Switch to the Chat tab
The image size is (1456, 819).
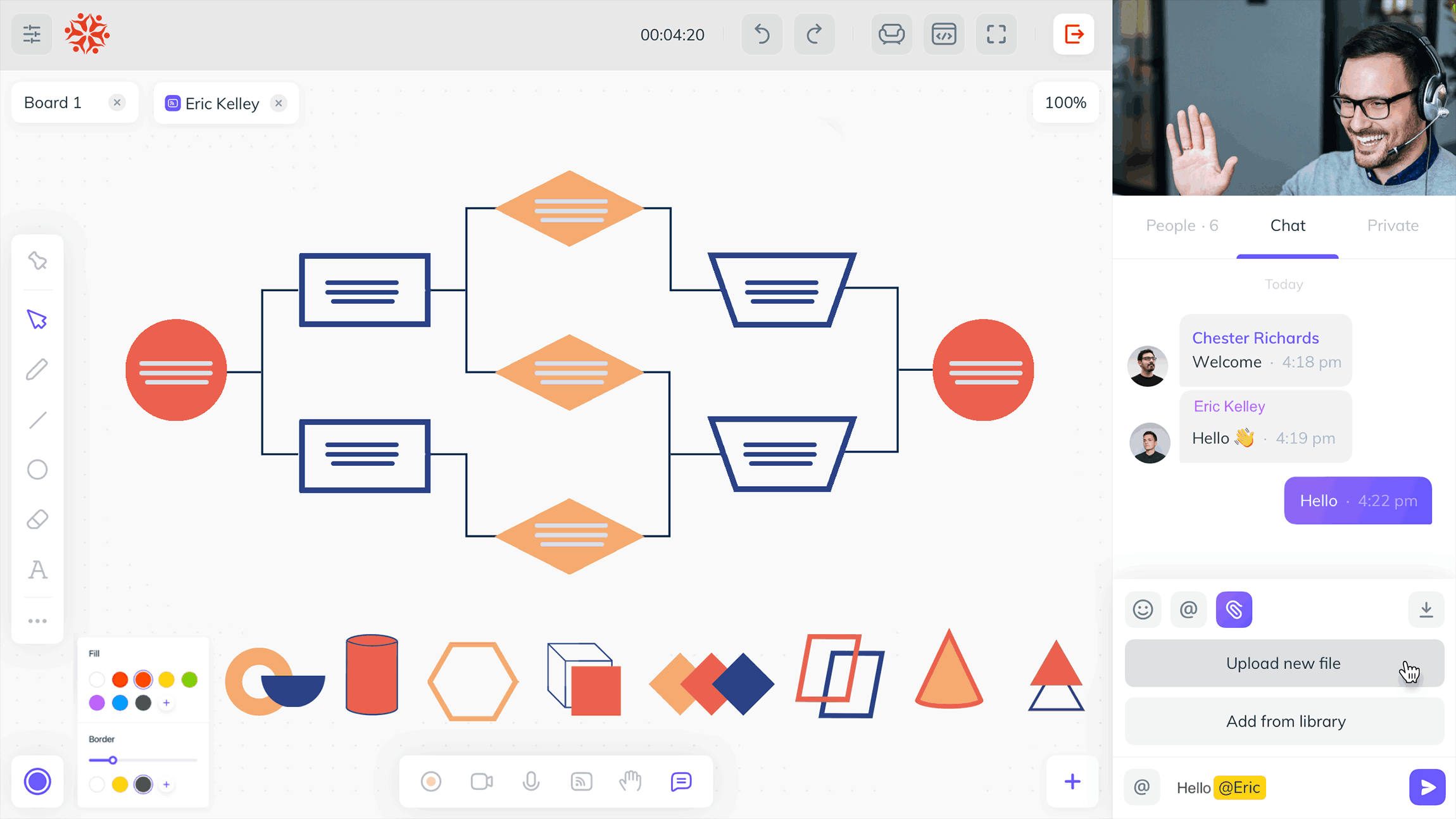[1287, 225]
